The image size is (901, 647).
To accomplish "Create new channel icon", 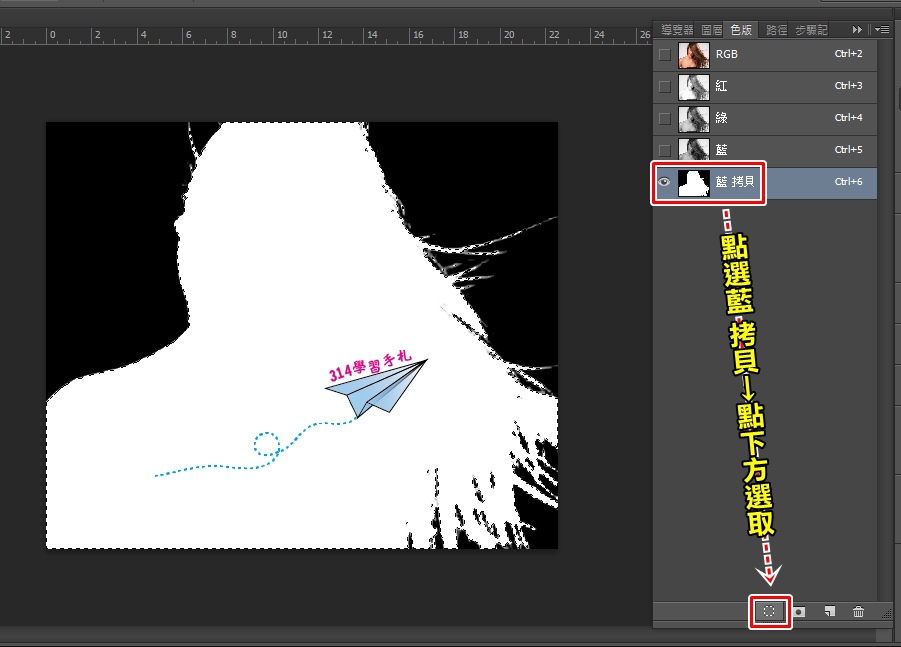I will (829, 611).
